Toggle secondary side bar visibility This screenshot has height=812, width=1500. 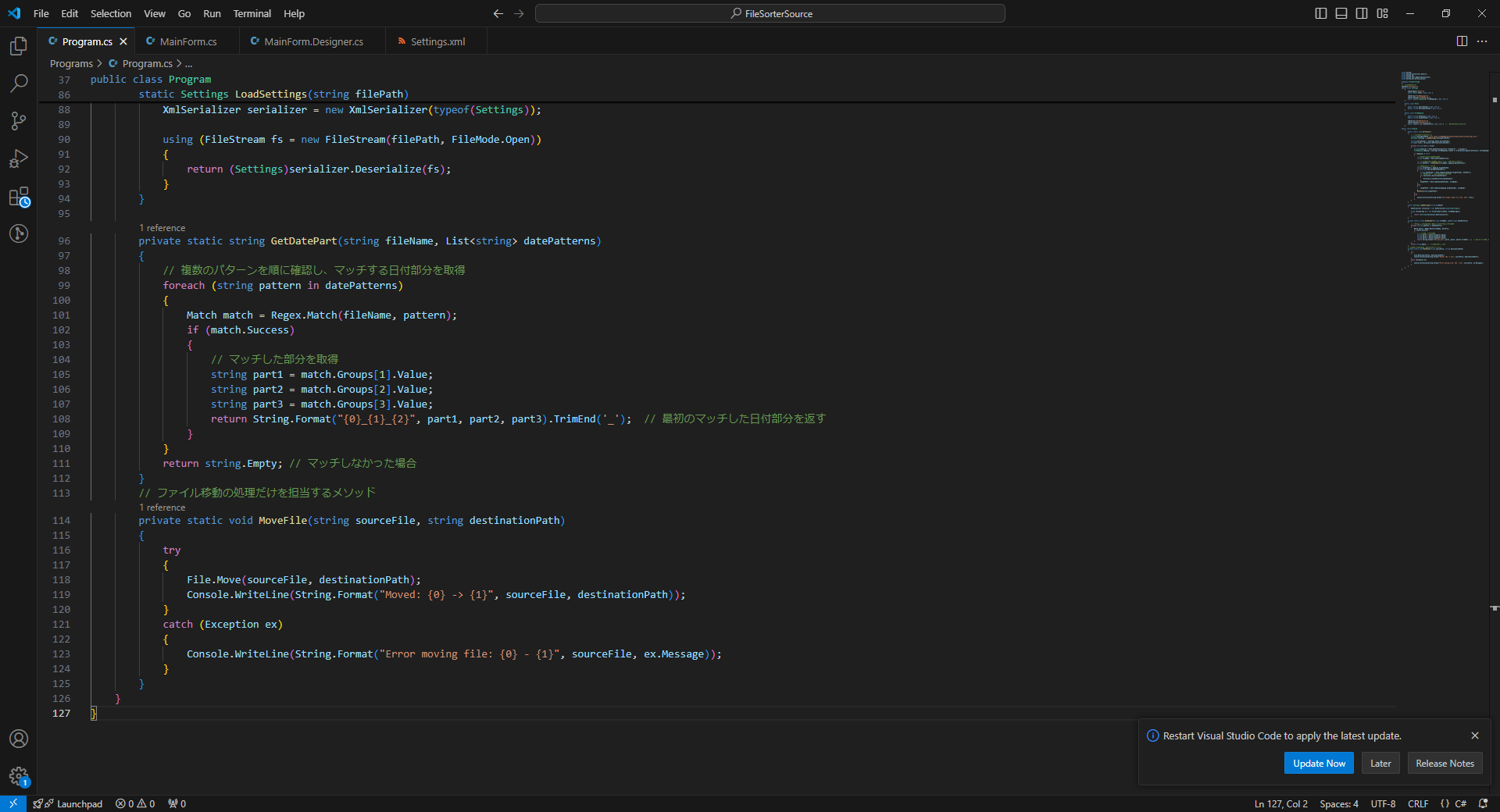pyautogui.click(x=1362, y=13)
